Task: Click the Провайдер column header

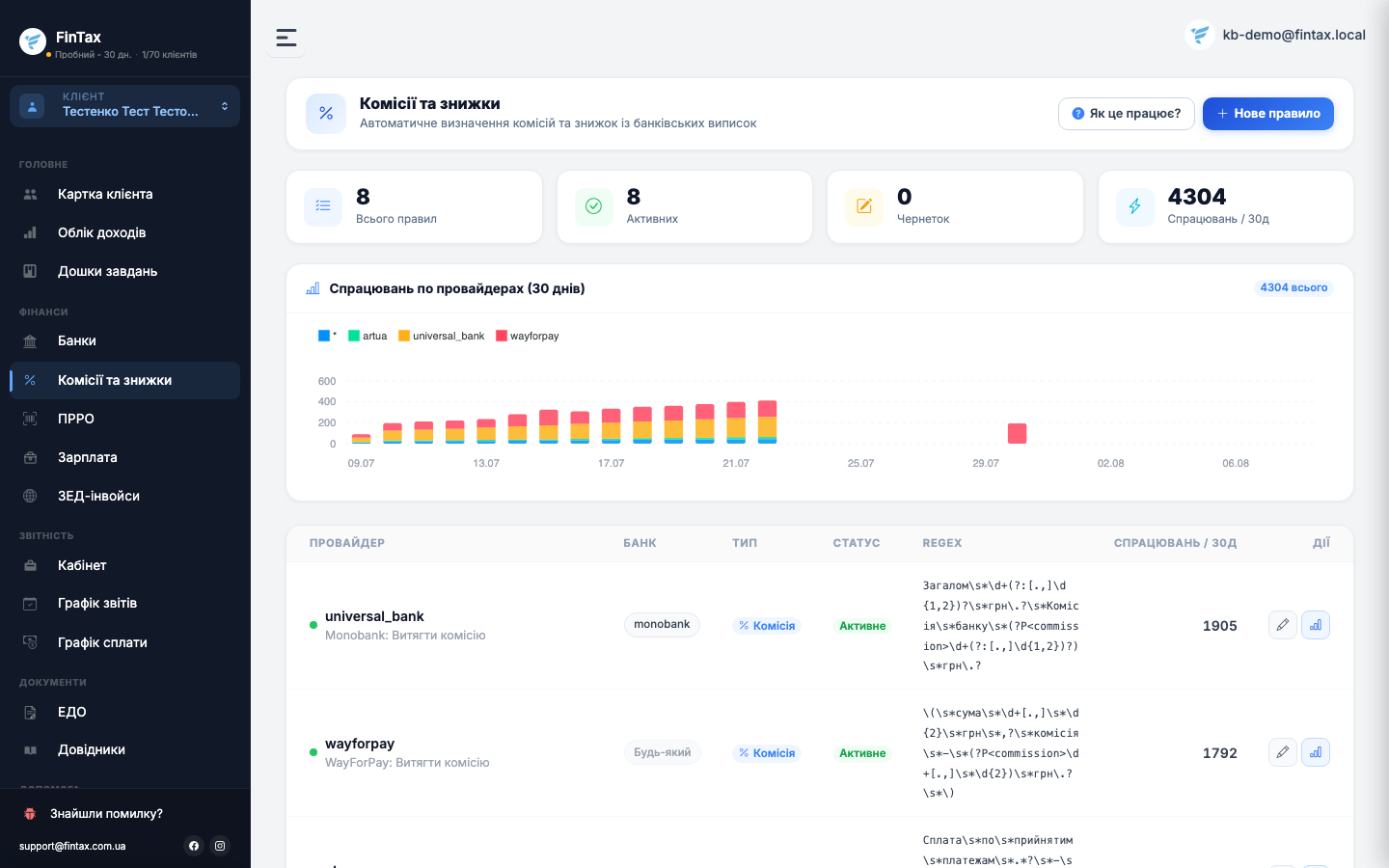Action: click(347, 543)
